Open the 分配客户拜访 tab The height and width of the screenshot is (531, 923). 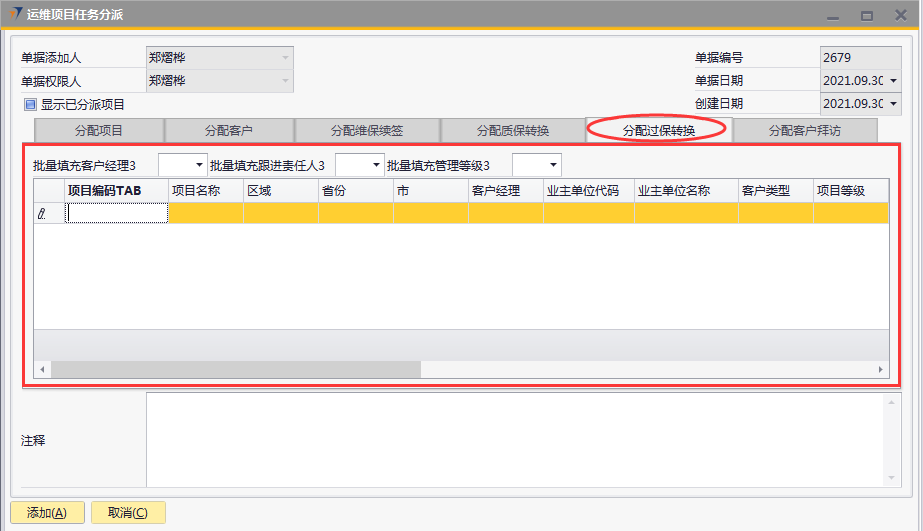click(806, 130)
